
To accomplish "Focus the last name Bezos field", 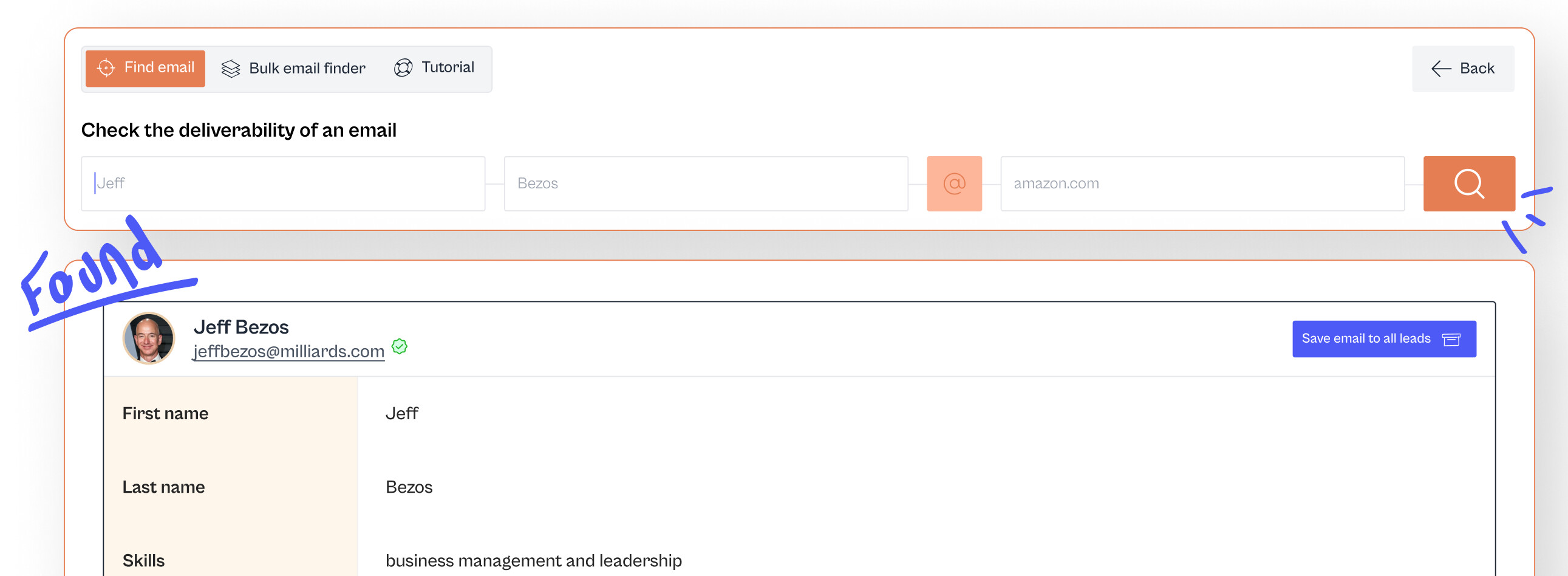I will tap(706, 183).
